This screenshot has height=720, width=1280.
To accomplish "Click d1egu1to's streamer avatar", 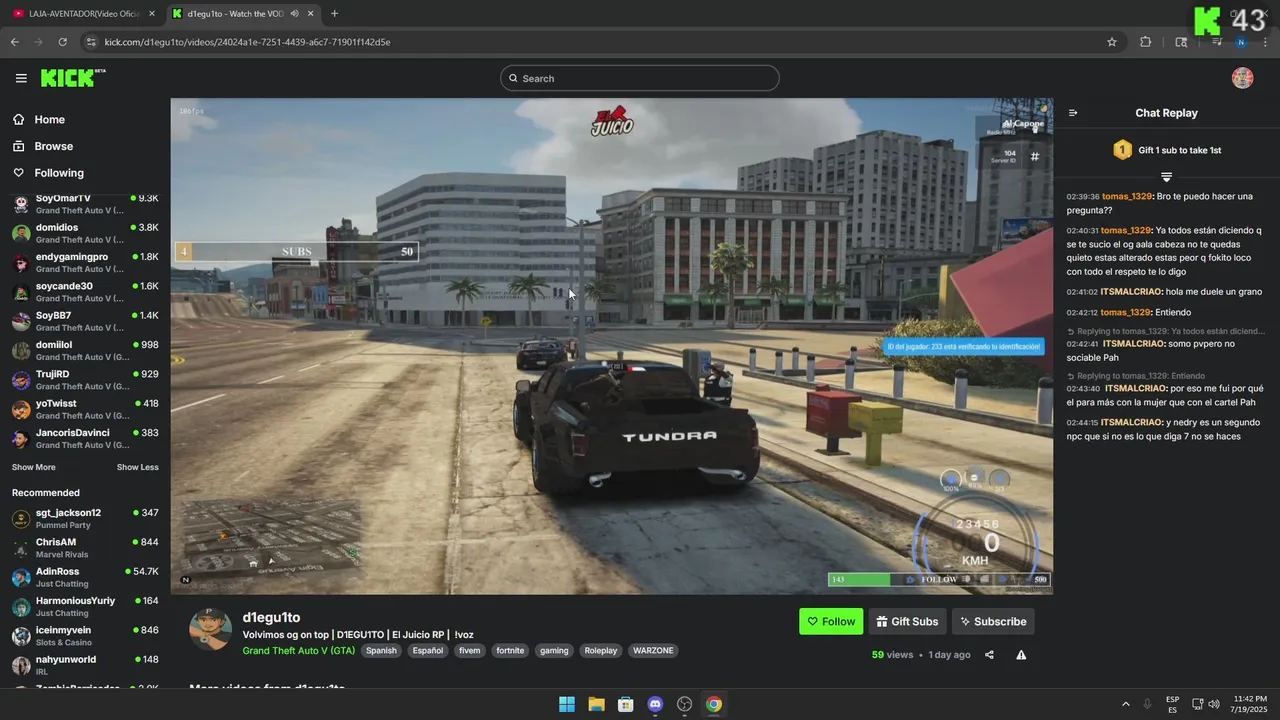I will coord(211,629).
